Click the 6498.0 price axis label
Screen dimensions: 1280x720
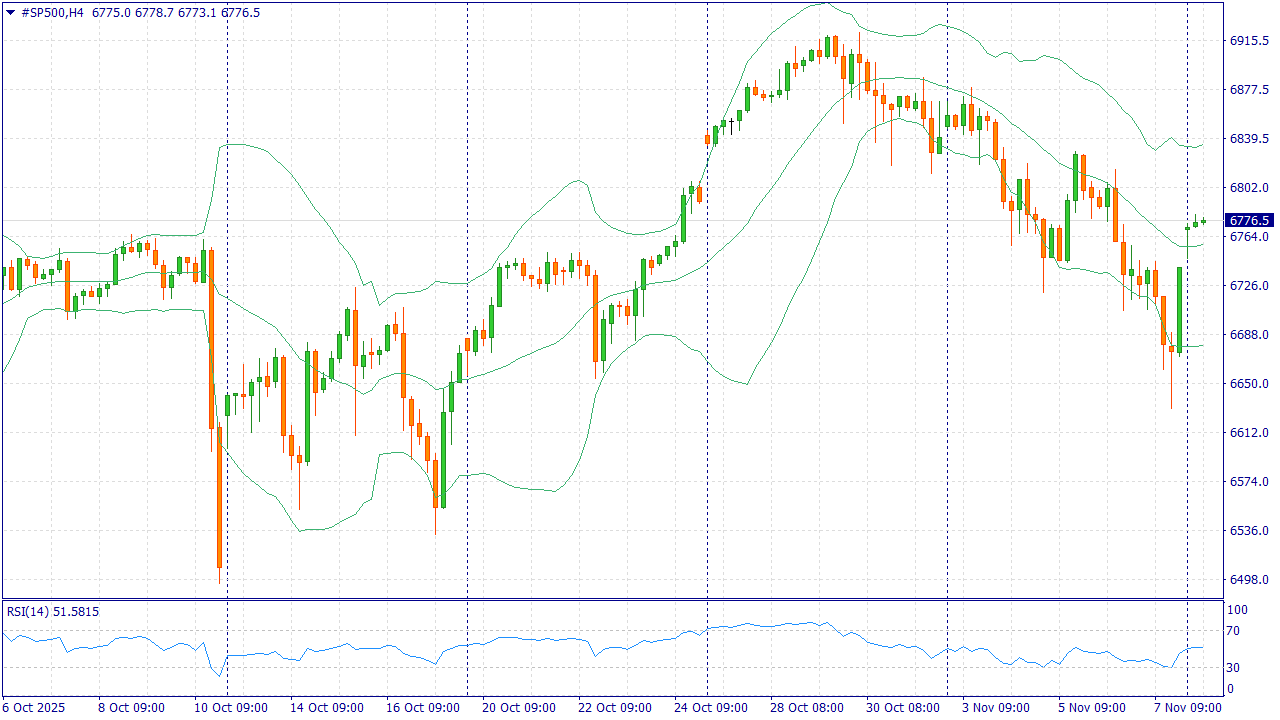[1249, 580]
